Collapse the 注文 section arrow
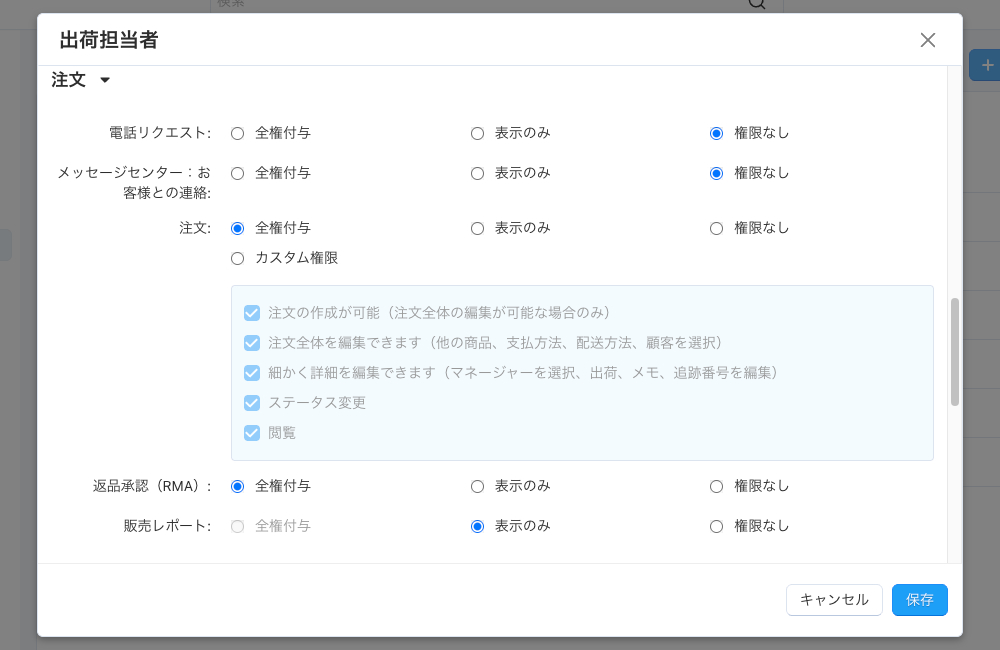1000x650 pixels. [x=105, y=80]
